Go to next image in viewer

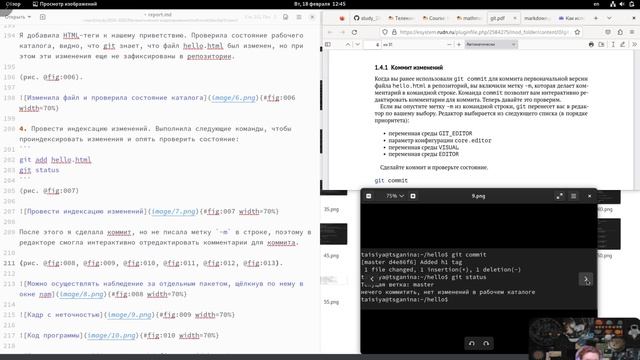(x=586, y=279)
